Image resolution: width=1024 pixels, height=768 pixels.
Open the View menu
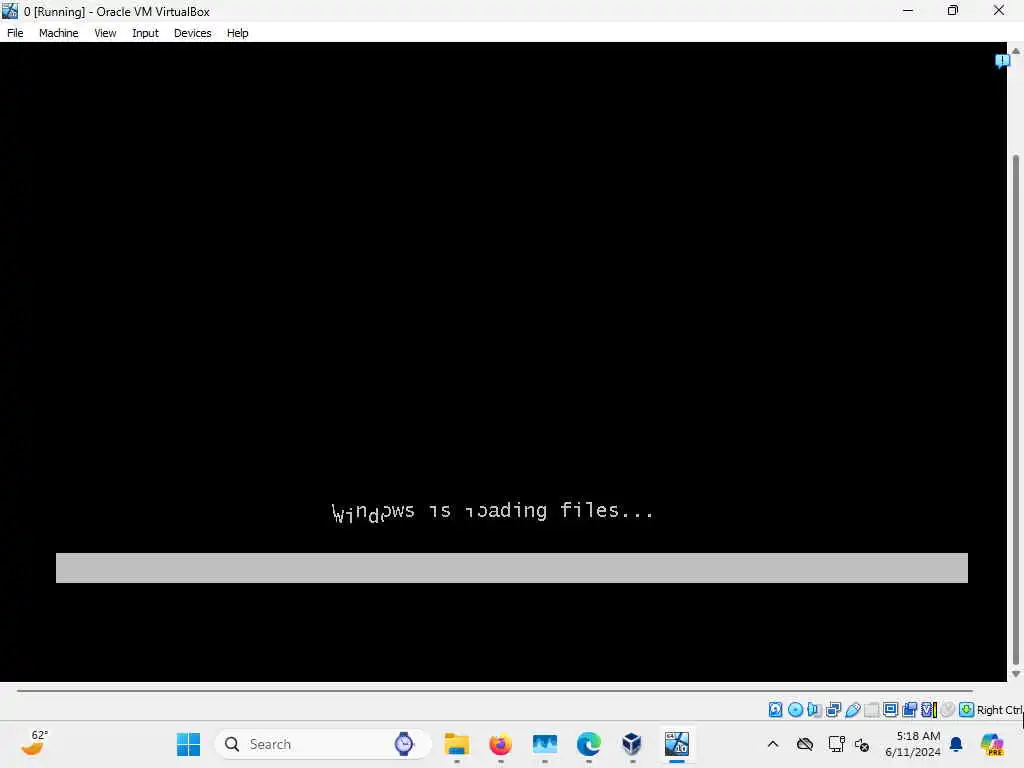[x=105, y=33]
